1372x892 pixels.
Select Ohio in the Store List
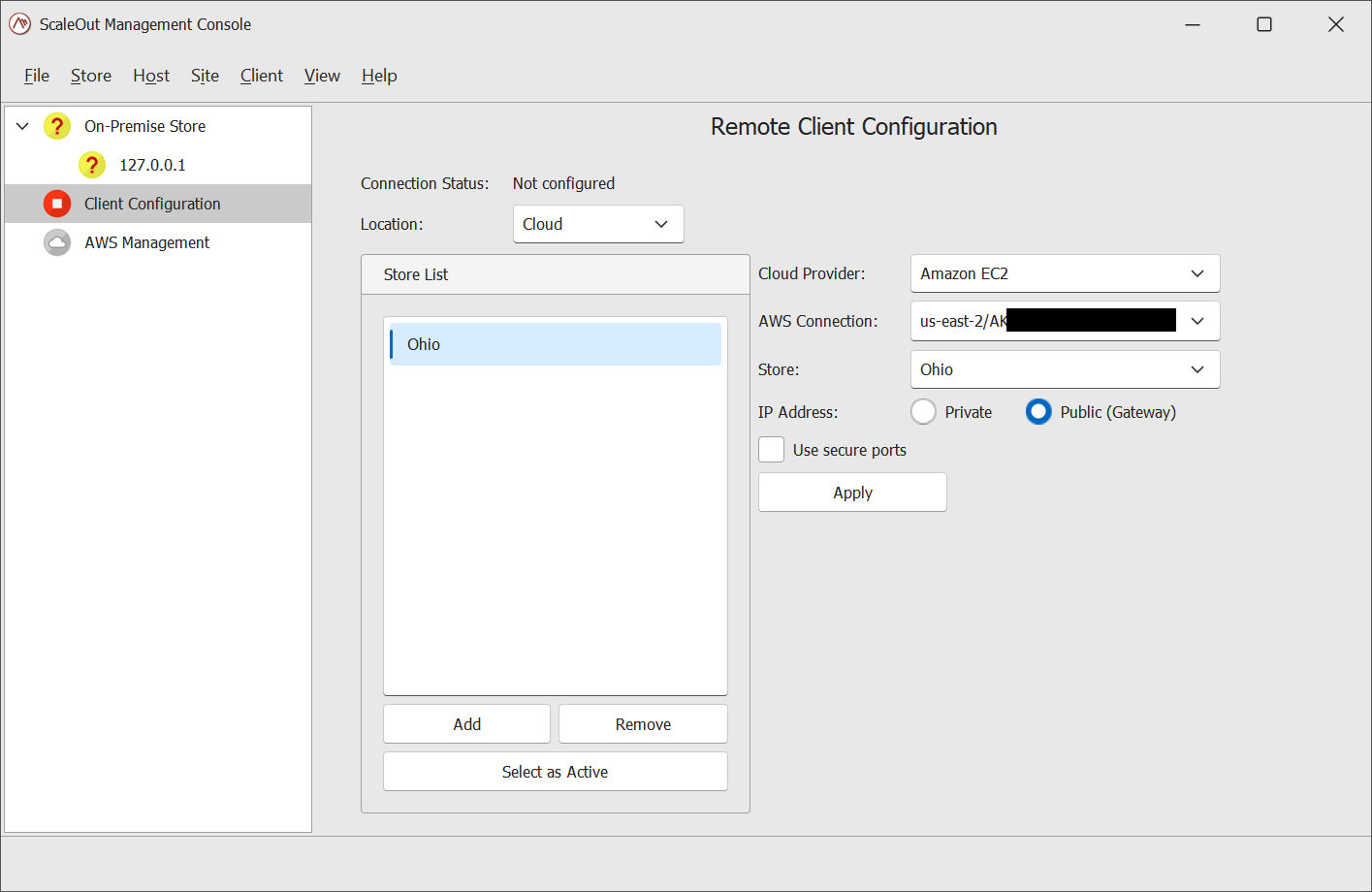[556, 344]
